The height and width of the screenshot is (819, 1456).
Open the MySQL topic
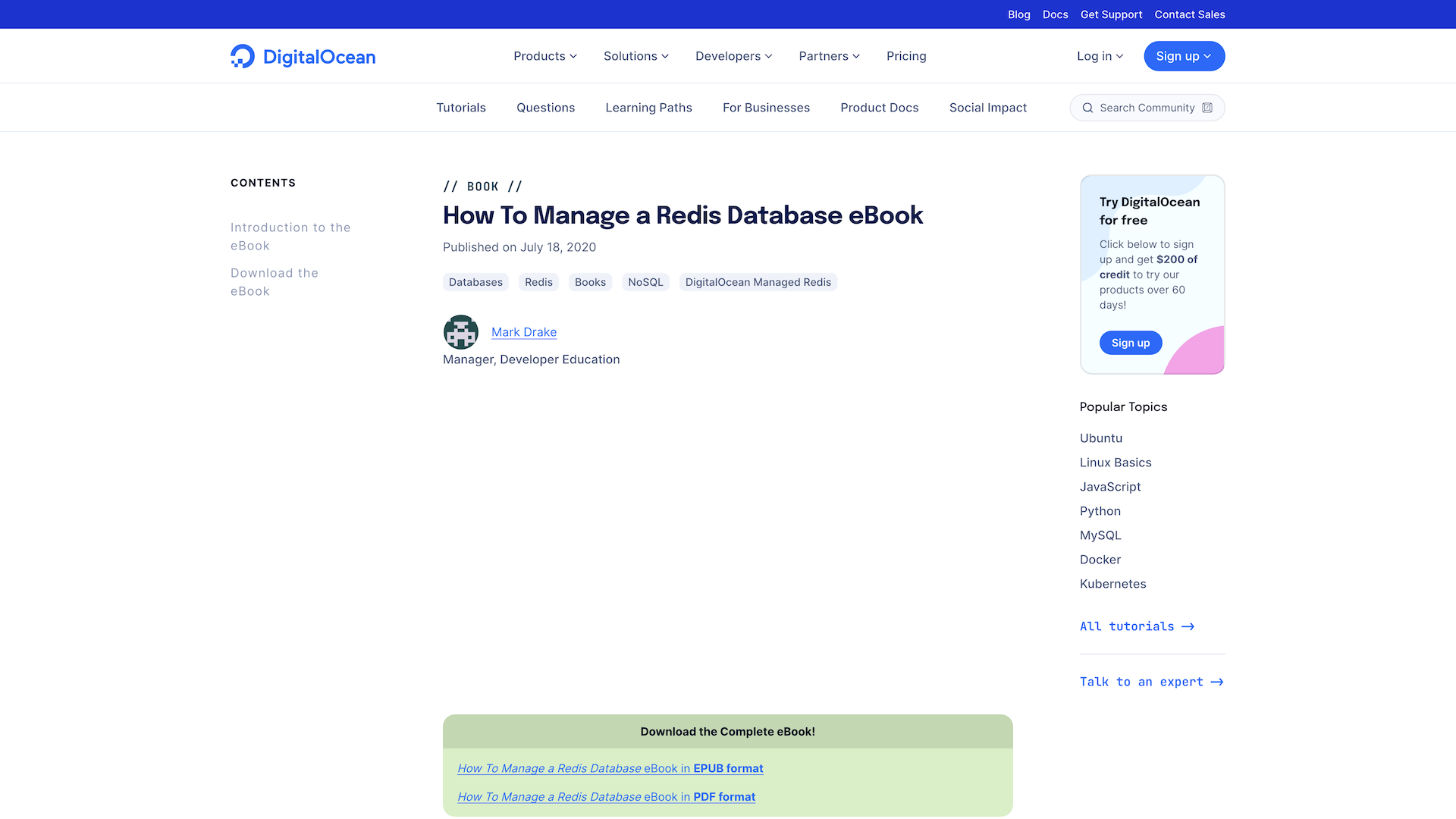[x=1100, y=535]
